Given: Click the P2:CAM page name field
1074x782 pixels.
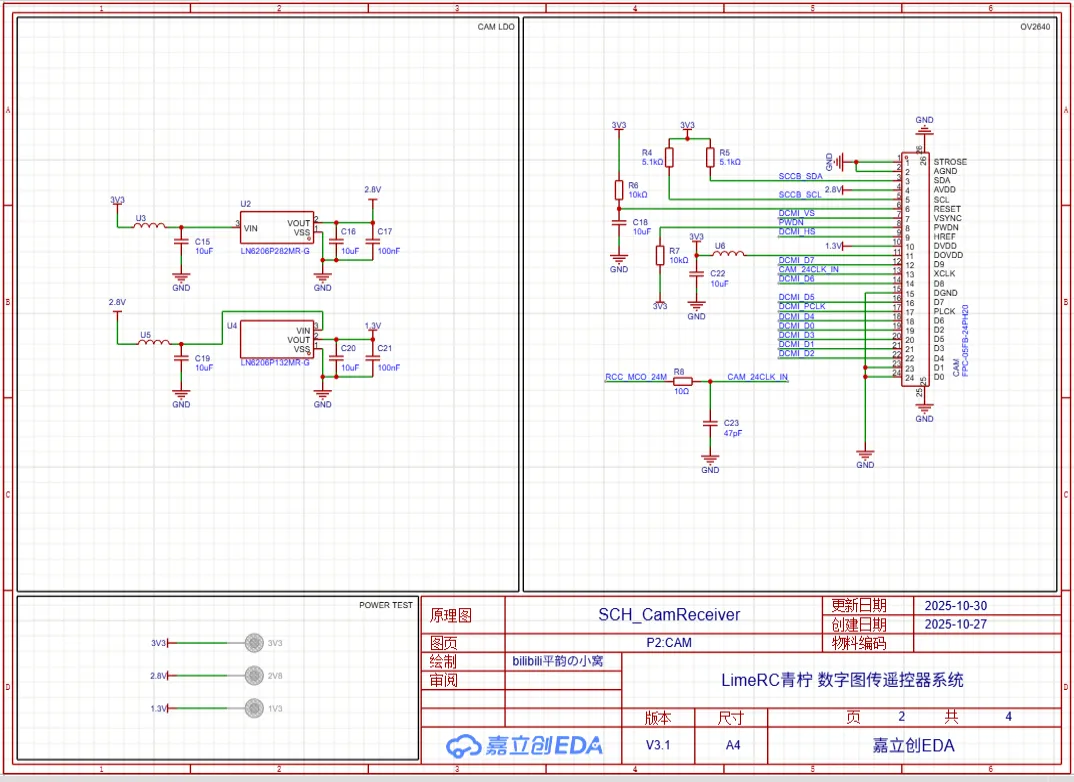Looking at the screenshot, I should click(669, 643).
